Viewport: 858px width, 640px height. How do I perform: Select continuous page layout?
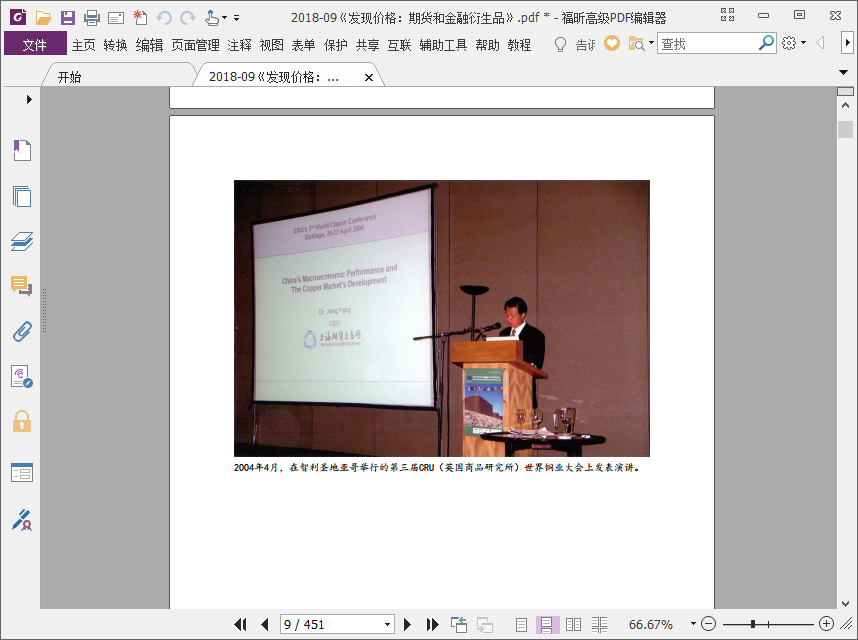click(547, 624)
